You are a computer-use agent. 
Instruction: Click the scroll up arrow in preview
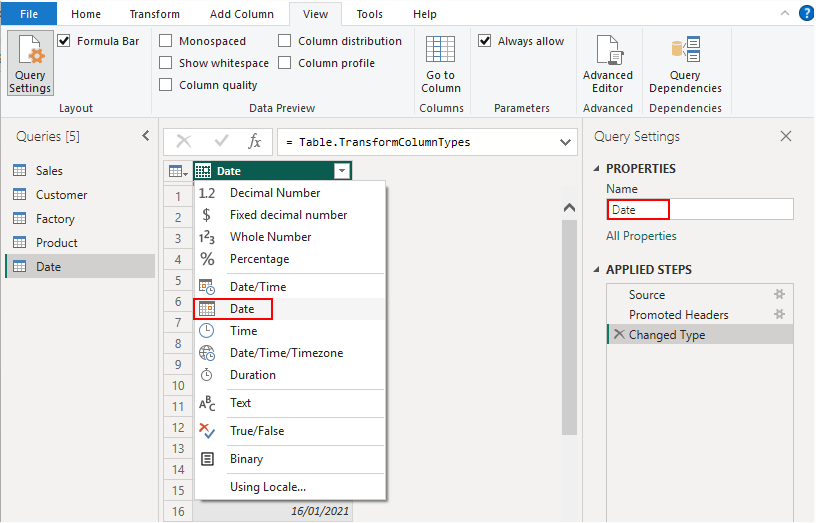pyautogui.click(x=569, y=208)
